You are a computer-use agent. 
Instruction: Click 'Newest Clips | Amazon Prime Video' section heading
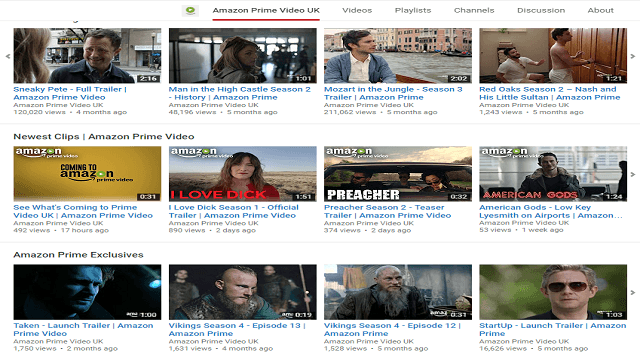pyautogui.click(x=104, y=137)
